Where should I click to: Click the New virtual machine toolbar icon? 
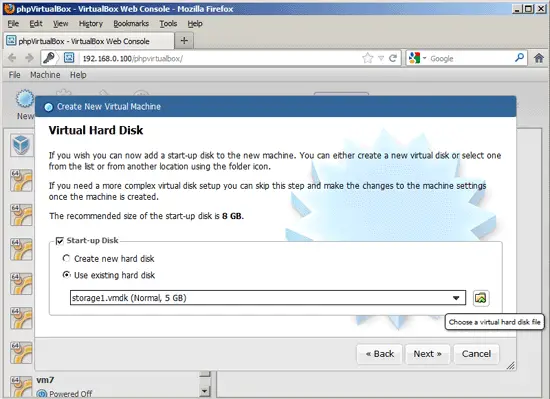[x=25, y=99]
